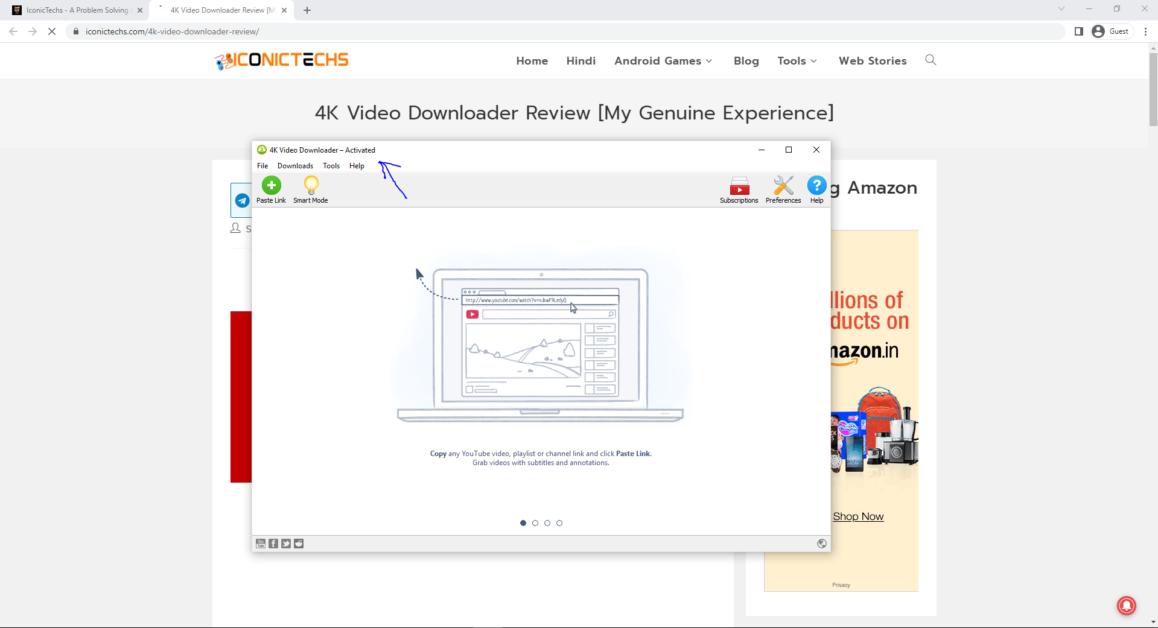This screenshot has height=628, width=1158.
Task: Open Subscriptions in 4K Video Downloader
Action: coord(739,189)
